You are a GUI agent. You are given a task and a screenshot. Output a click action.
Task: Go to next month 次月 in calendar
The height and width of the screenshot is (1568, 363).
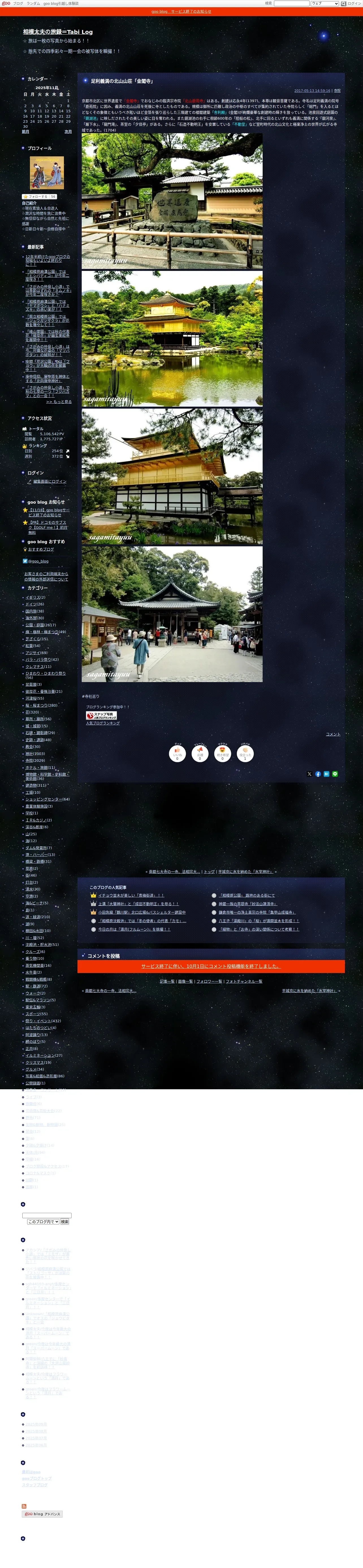(x=68, y=131)
